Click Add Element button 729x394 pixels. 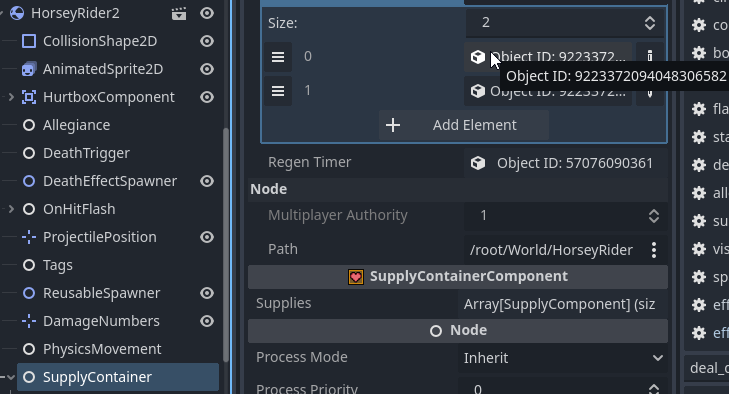[464, 125]
